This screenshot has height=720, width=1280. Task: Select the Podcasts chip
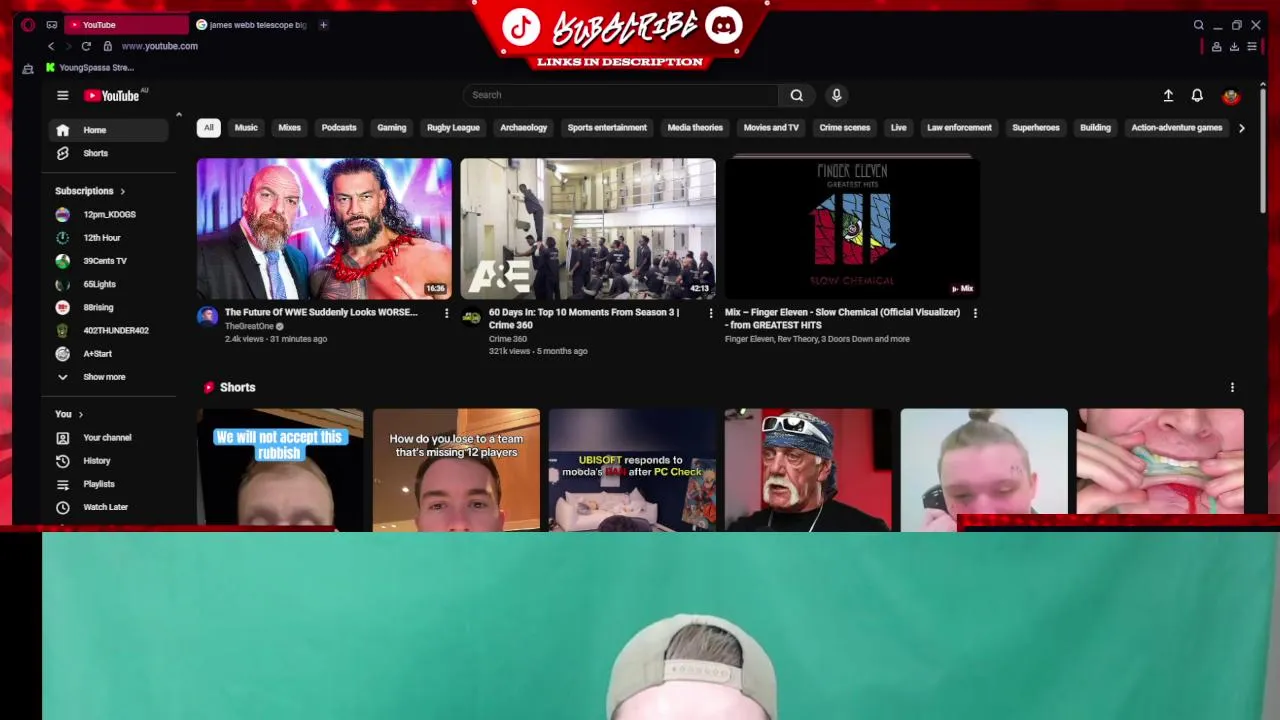tap(339, 128)
